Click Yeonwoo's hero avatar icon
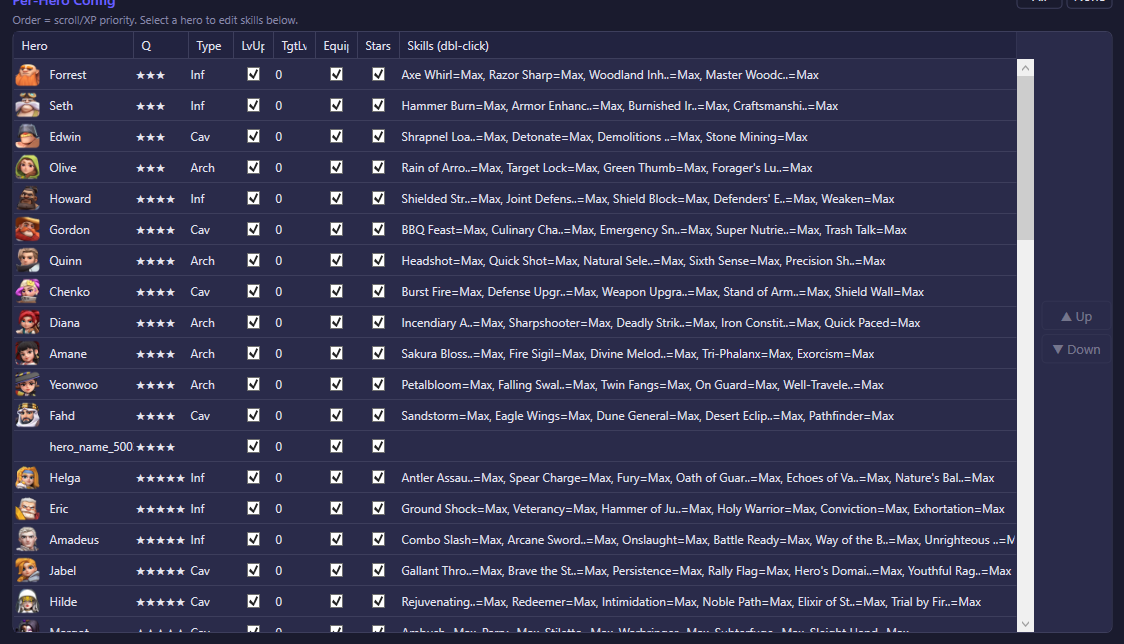The width and height of the screenshot is (1124, 644). tap(28, 384)
